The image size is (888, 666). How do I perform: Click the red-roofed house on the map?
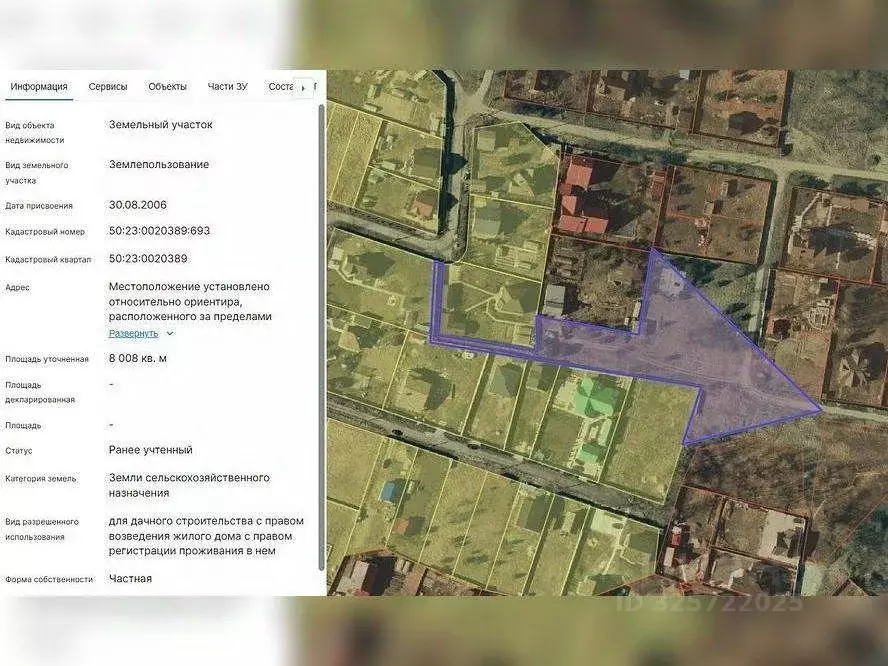(580, 200)
